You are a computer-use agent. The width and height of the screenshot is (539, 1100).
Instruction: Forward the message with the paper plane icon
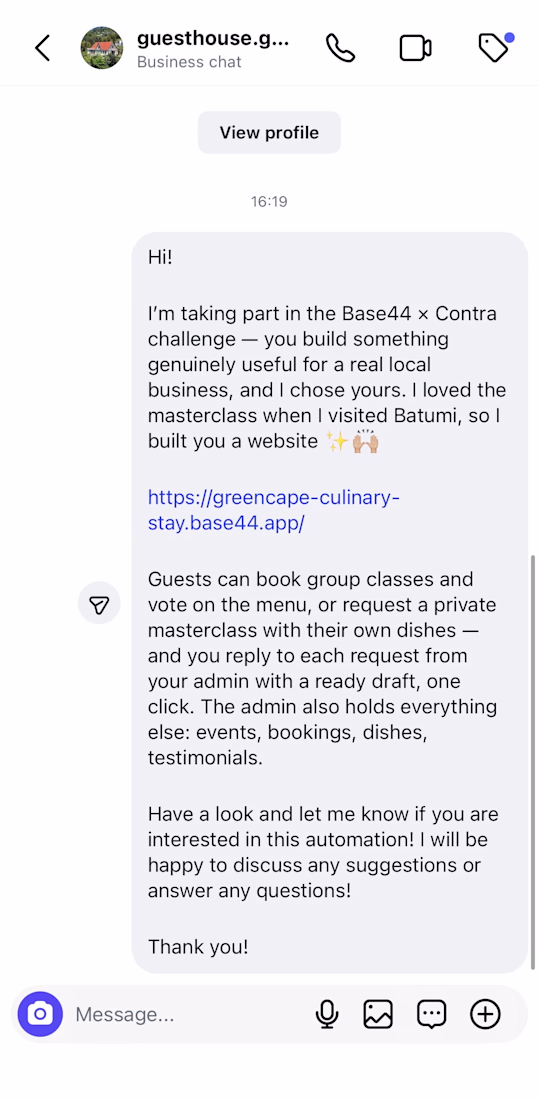coord(99,603)
